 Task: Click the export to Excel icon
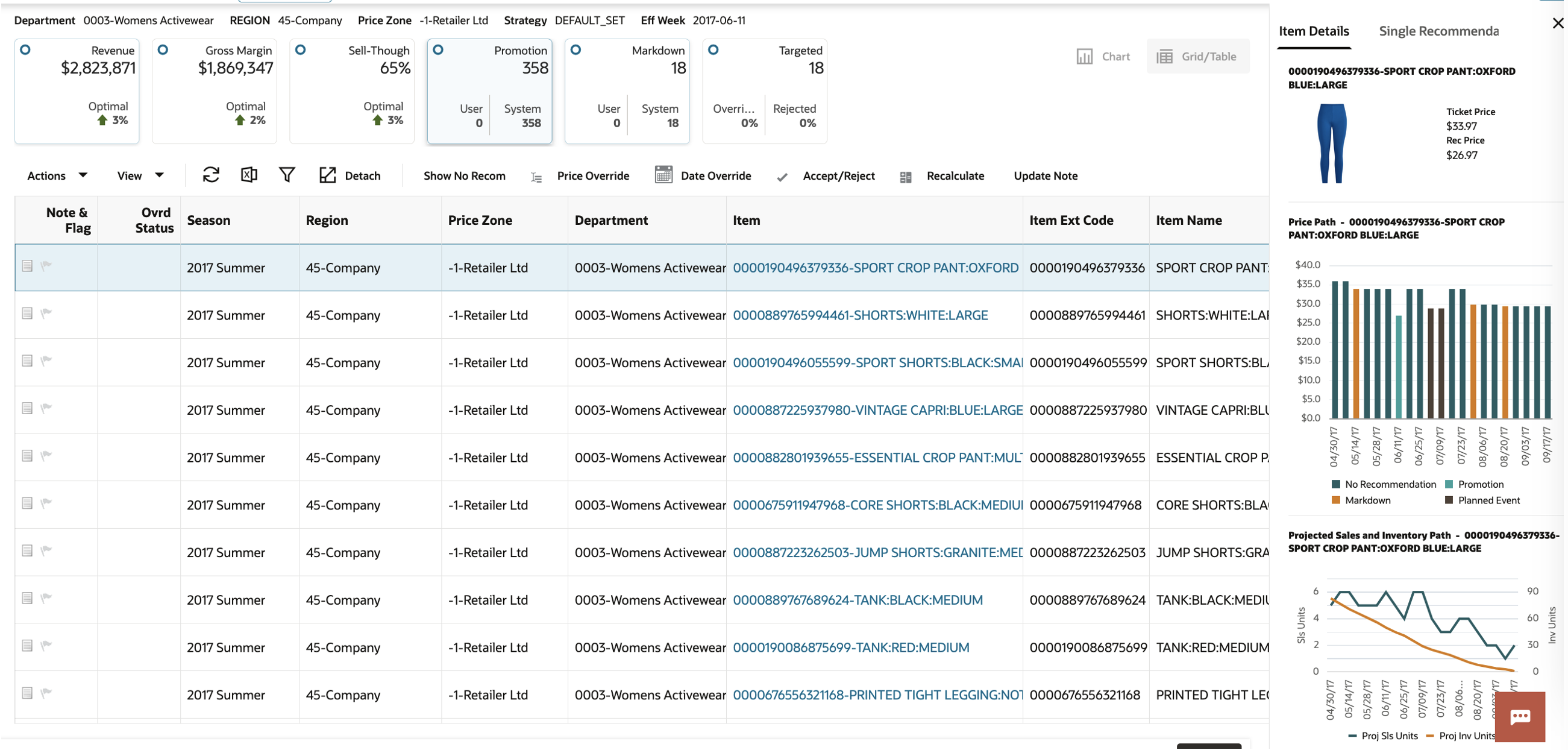click(x=248, y=175)
